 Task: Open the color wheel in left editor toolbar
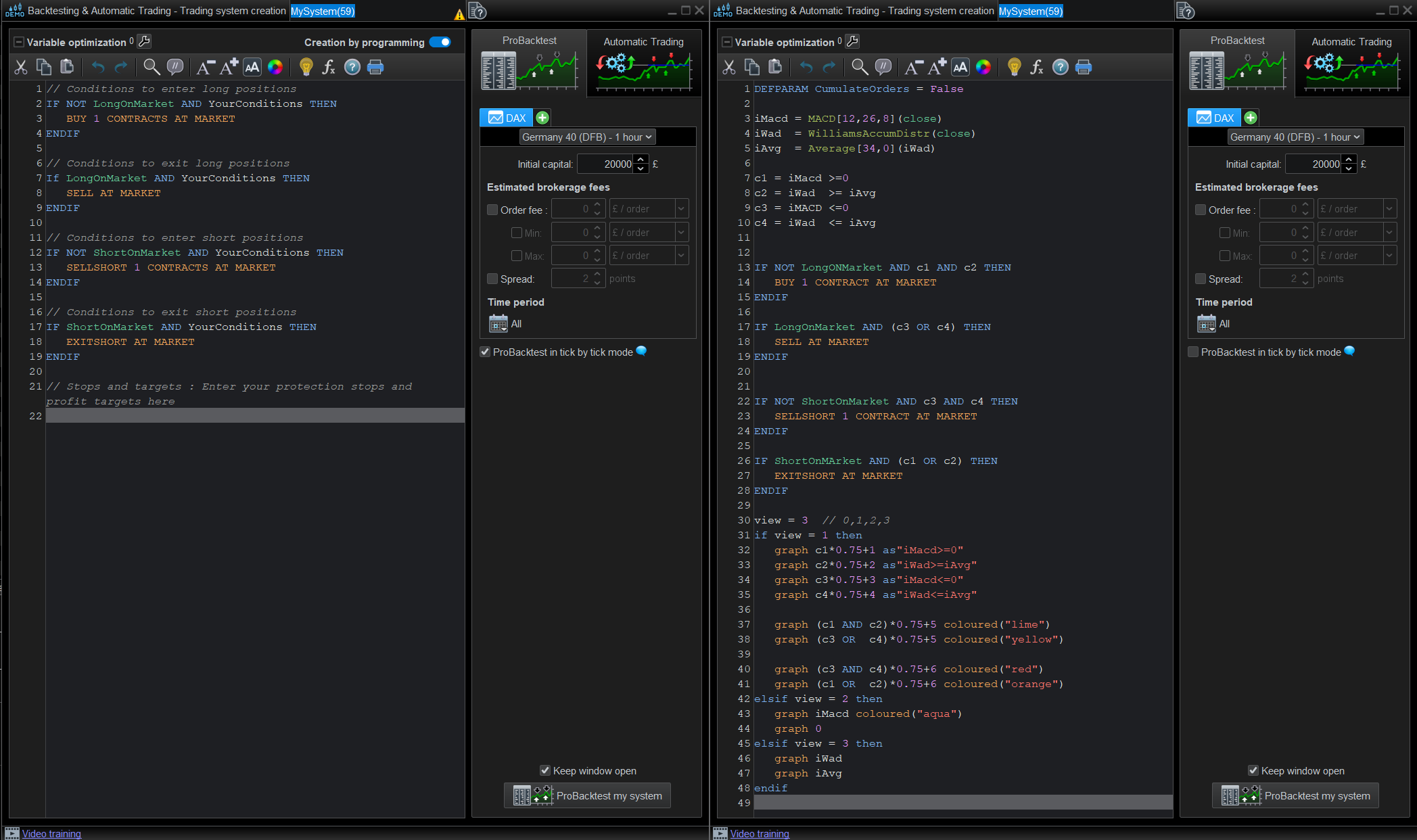275,67
